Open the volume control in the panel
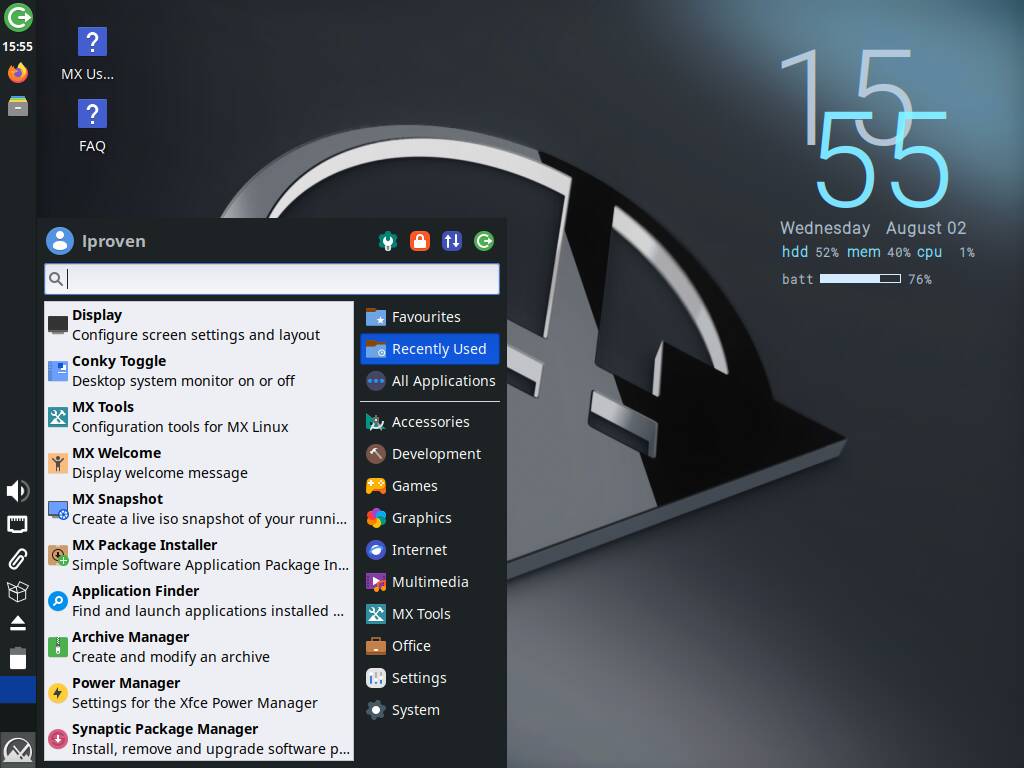This screenshot has width=1024, height=768. (18, 491)
